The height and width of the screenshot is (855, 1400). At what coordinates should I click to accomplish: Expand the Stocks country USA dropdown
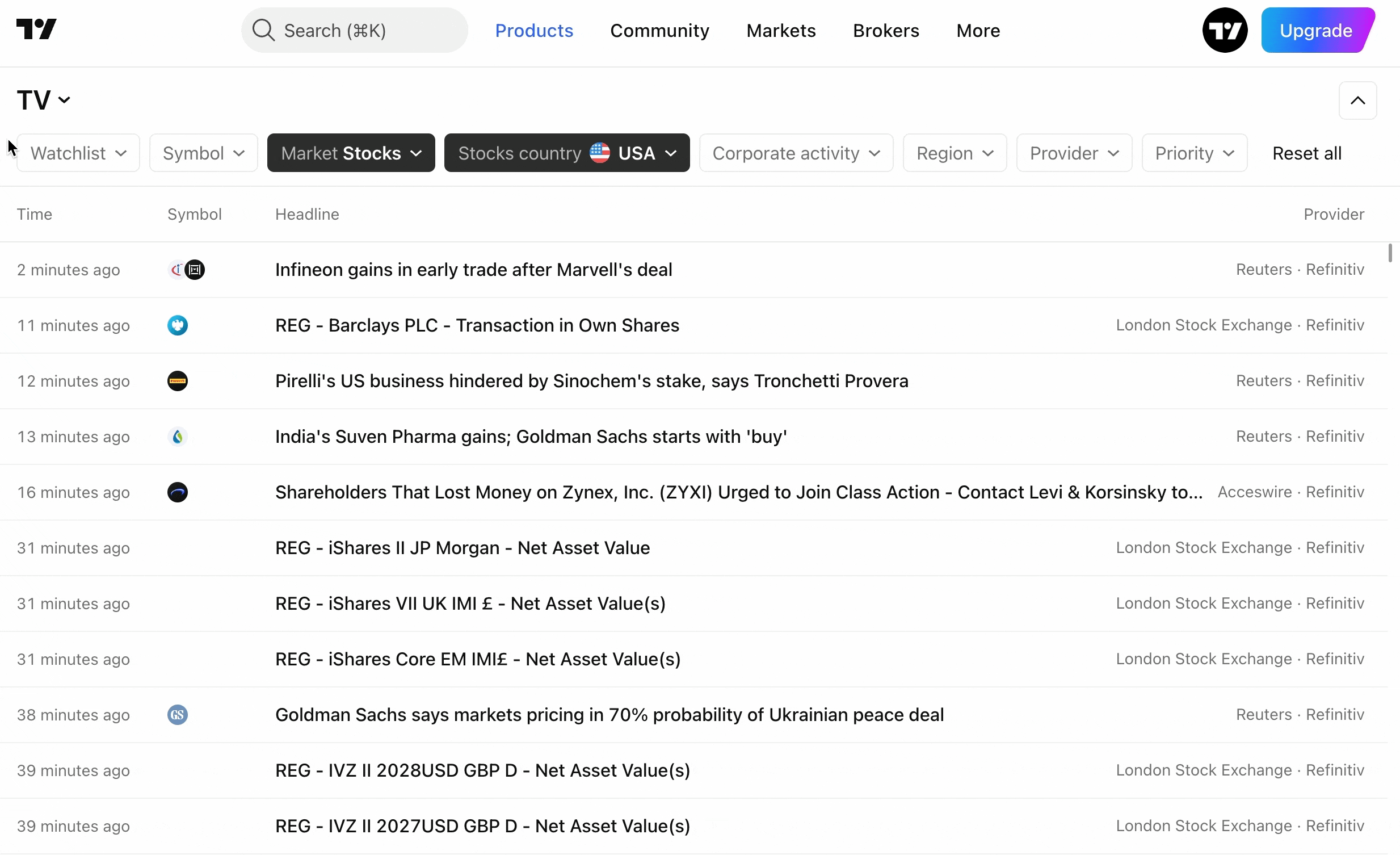coord(566,153)
